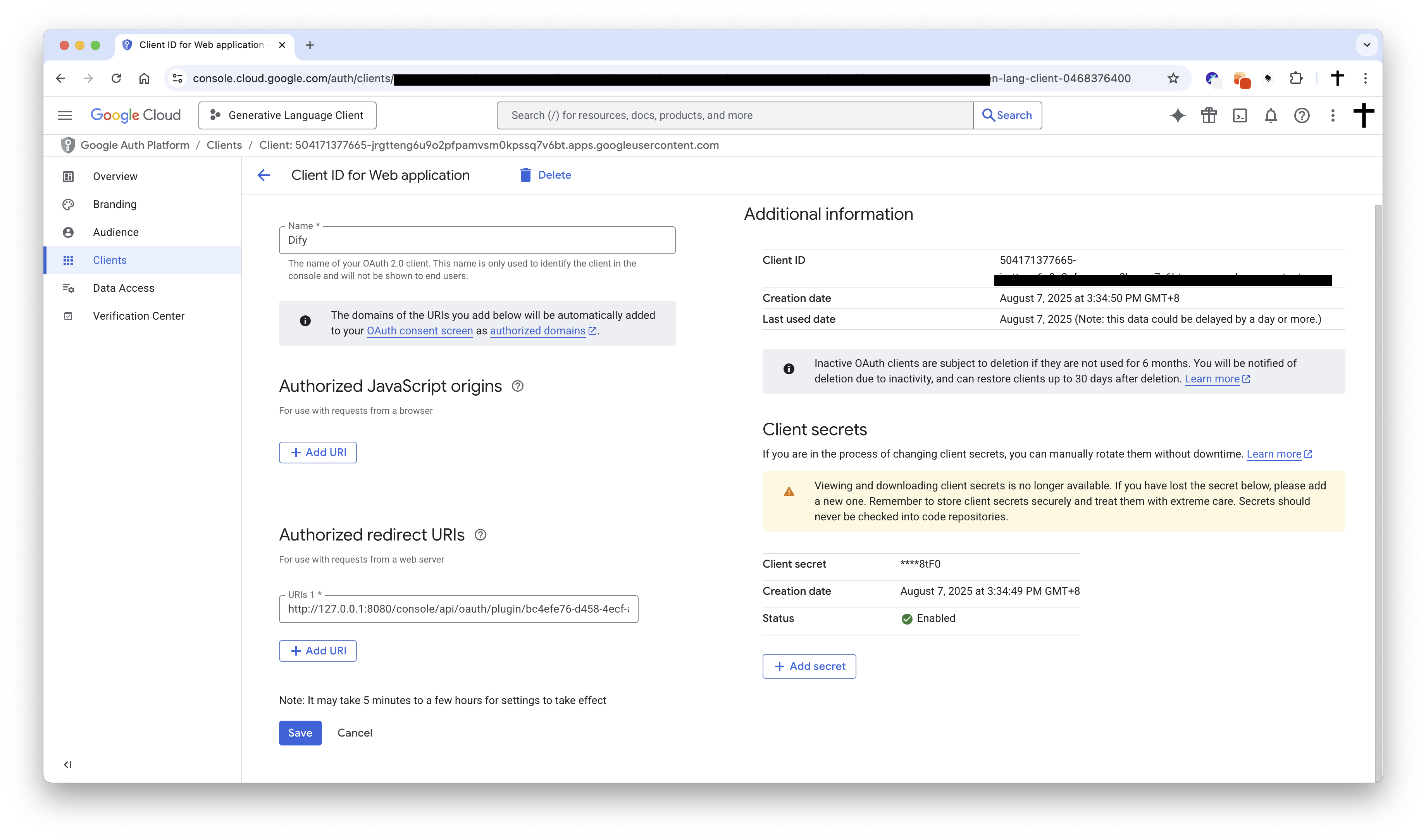
Task: Click help icon next to Authorized redirect URIs
Action: pyautogui.click(x=480, y=535)
